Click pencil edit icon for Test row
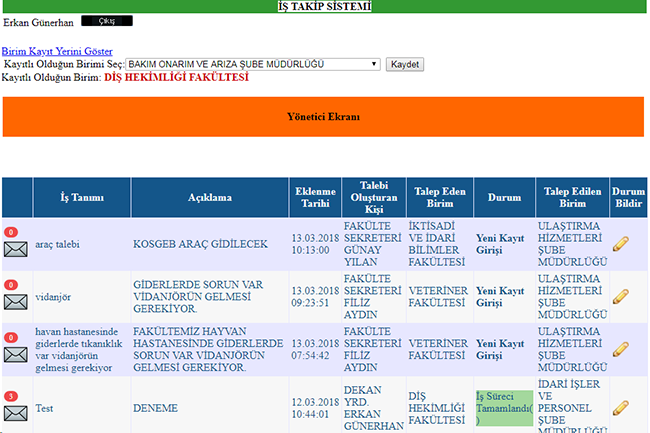Screen dimensions: 650x433 (x=620, y=408)
